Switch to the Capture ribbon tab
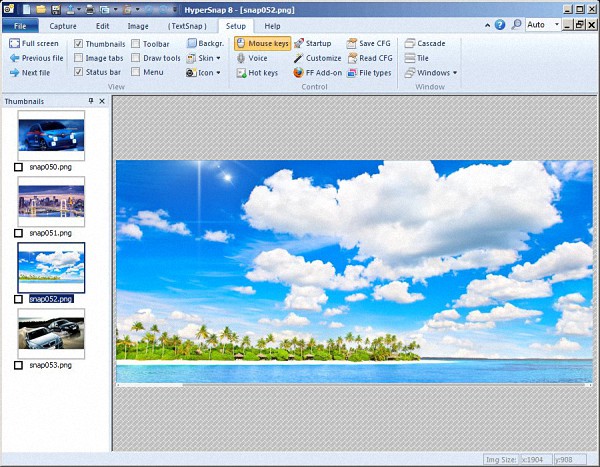The height and width of the screenshot is (467, 600). [63, 25]
